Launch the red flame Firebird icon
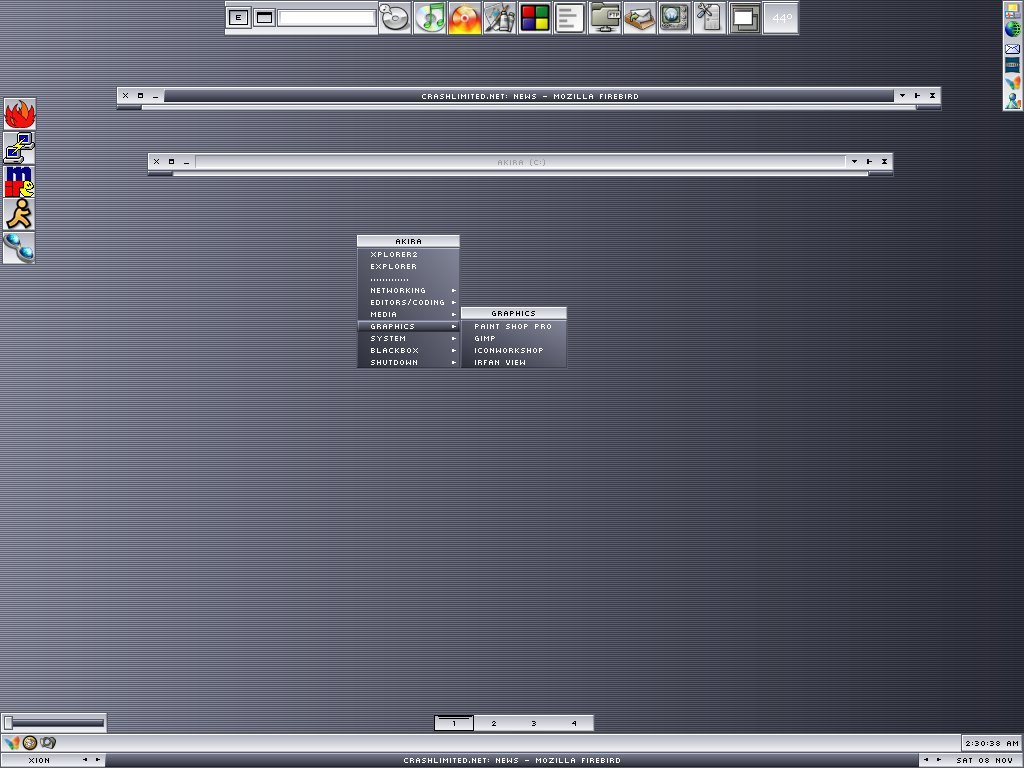Viewport: 1024px width, 768px height. click(20, 114)
